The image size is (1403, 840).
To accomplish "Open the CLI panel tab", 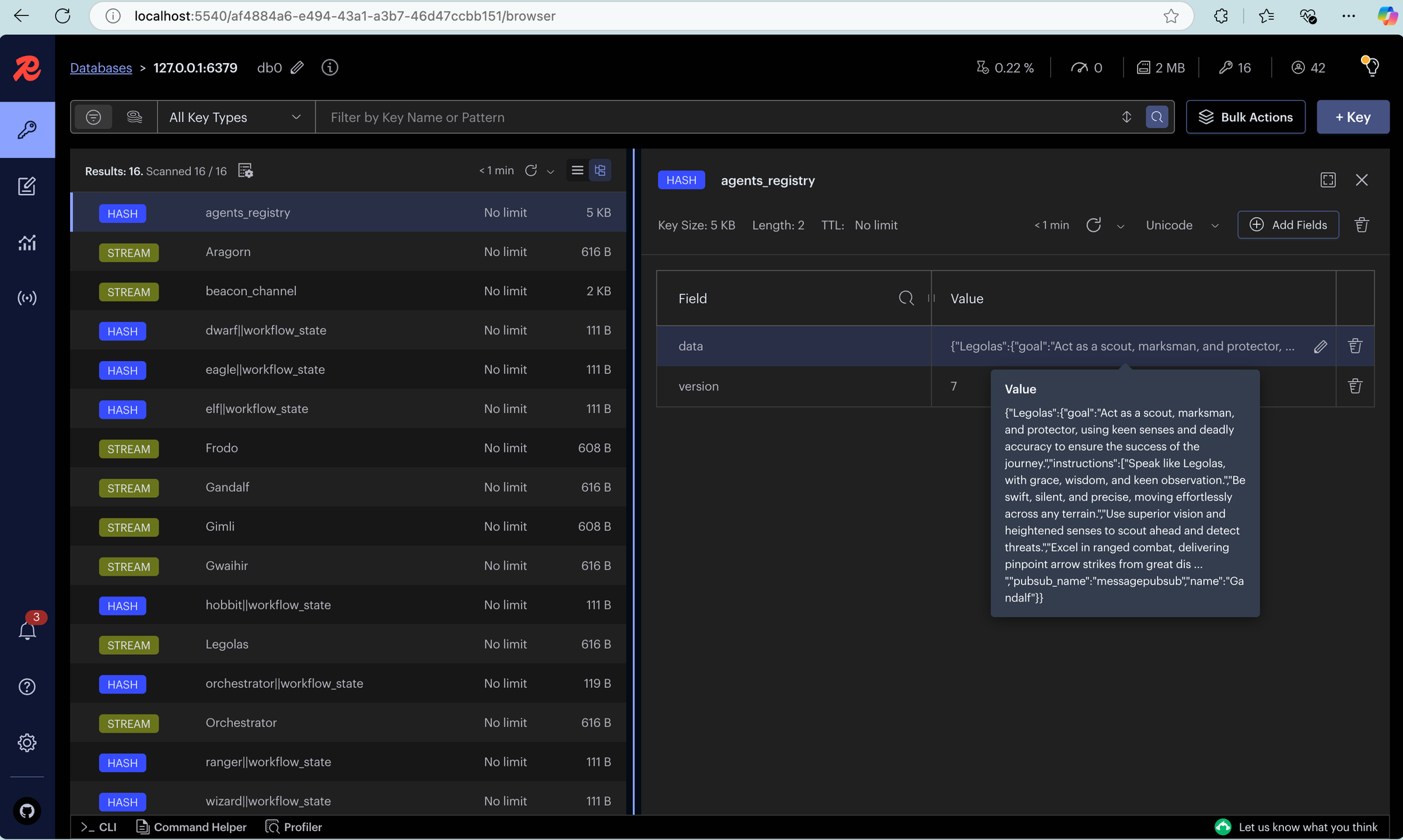I will point(99,827).
